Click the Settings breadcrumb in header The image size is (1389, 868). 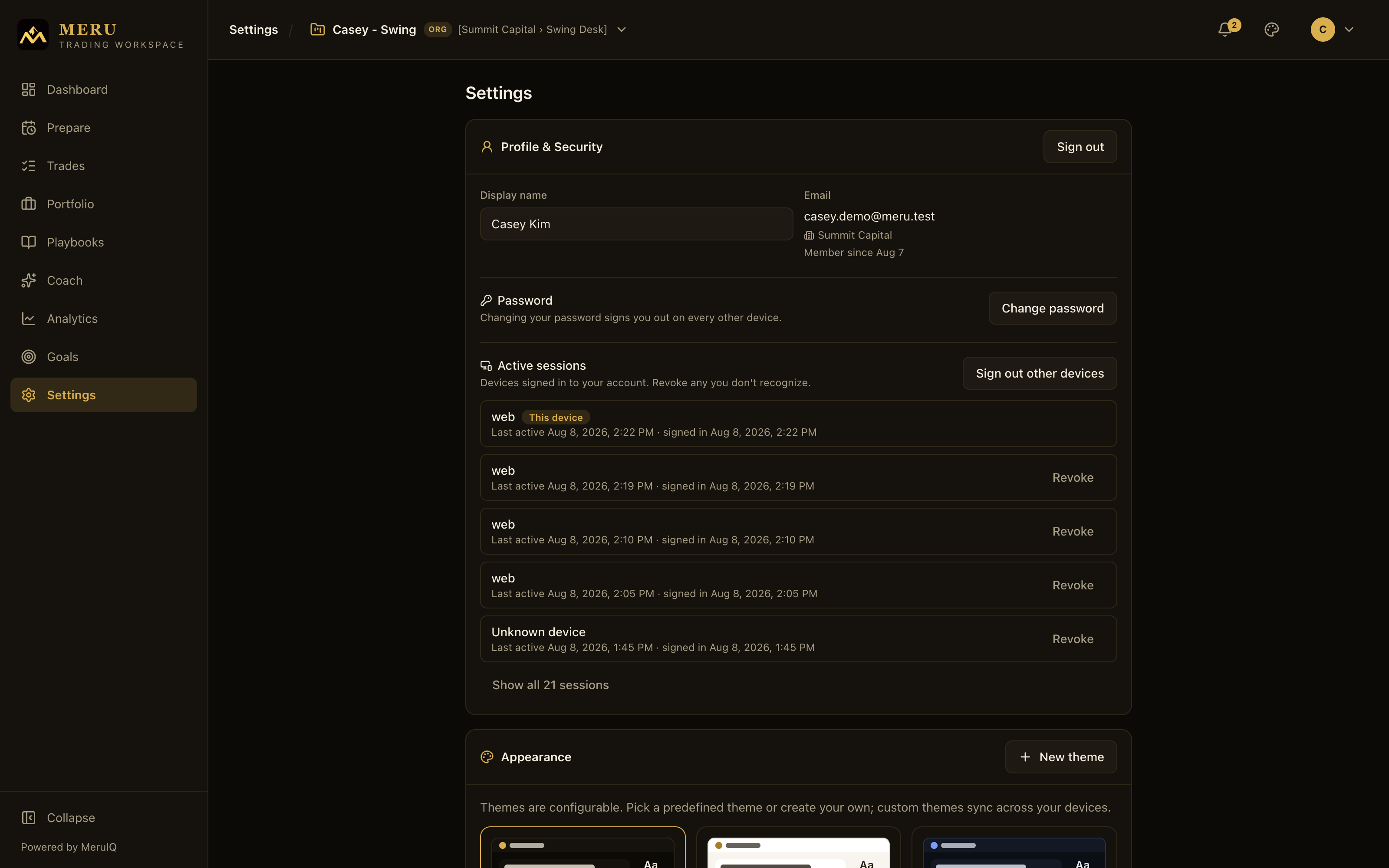coord(253,29)
